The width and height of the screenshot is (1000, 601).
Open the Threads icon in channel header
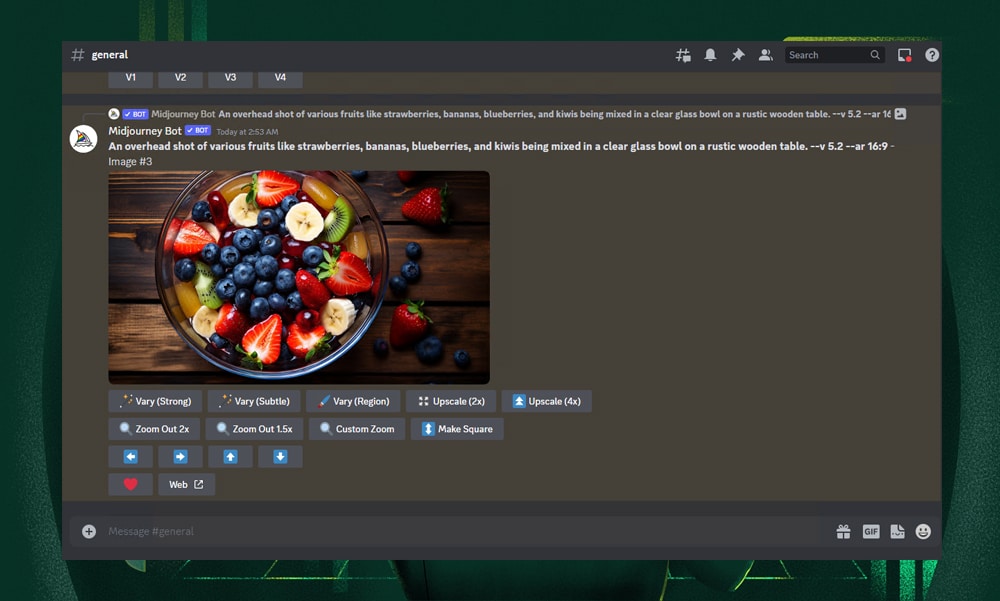click(683, 55)
